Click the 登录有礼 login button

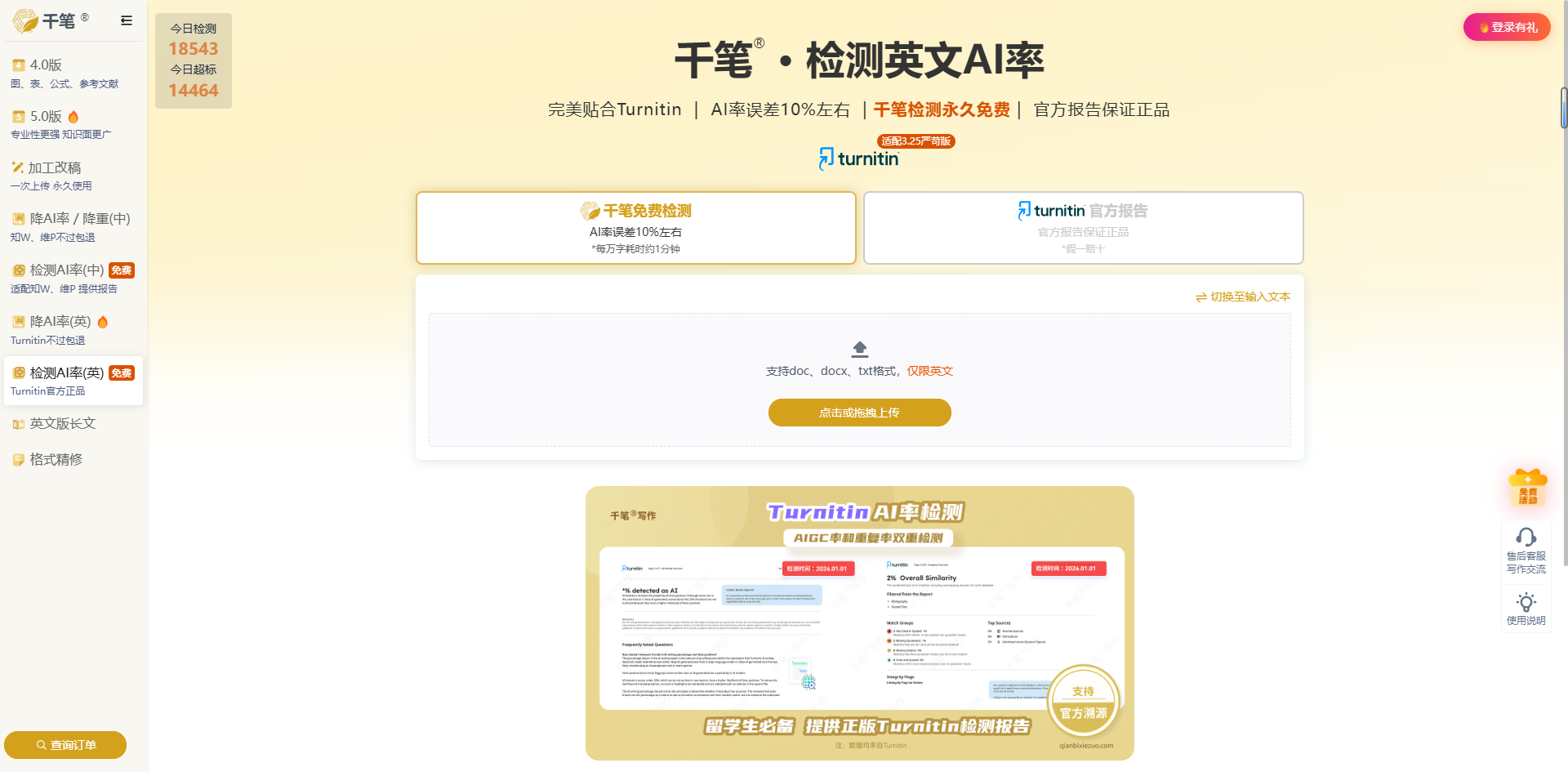pyautogui.click(x=1507, y=27)
